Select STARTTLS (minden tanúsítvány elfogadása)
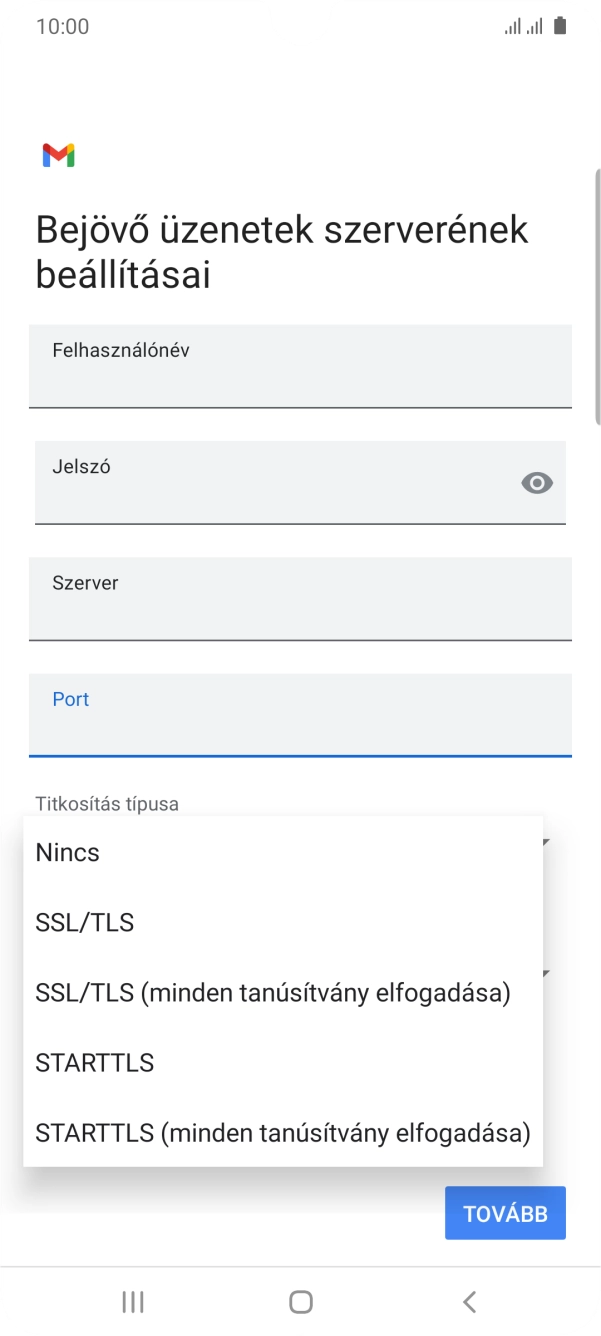 (x=282, y=1132)
